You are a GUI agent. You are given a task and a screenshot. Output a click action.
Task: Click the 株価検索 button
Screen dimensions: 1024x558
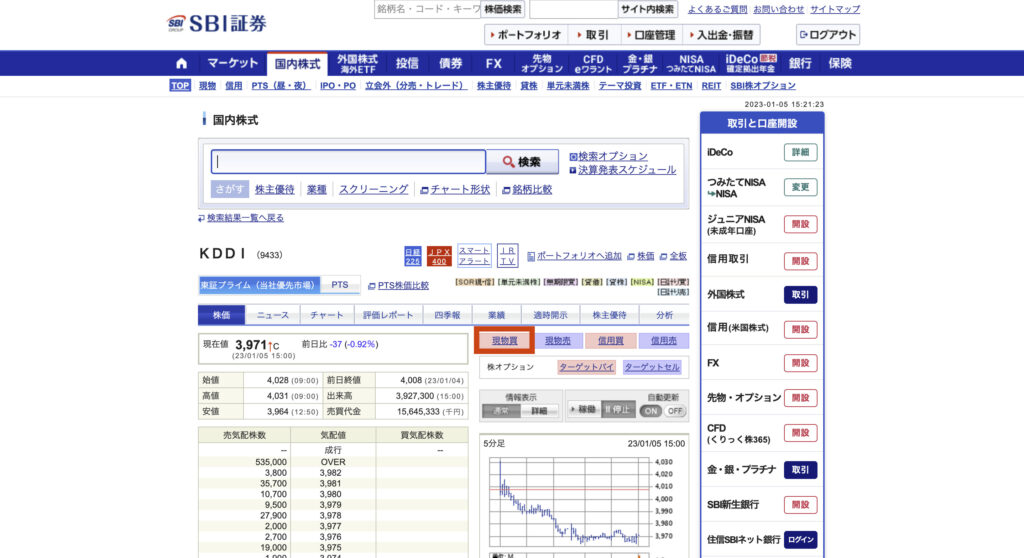503,9
